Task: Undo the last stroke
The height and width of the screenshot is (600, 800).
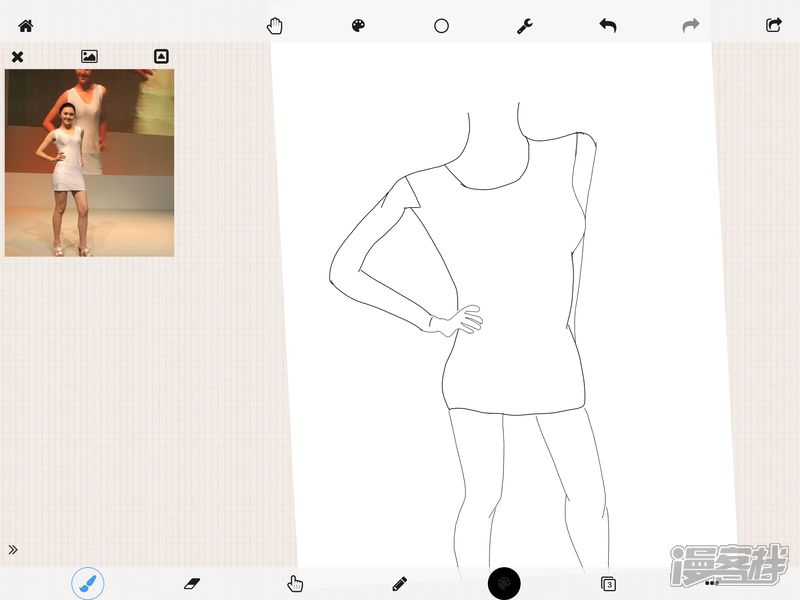Action: coord(607,26)
